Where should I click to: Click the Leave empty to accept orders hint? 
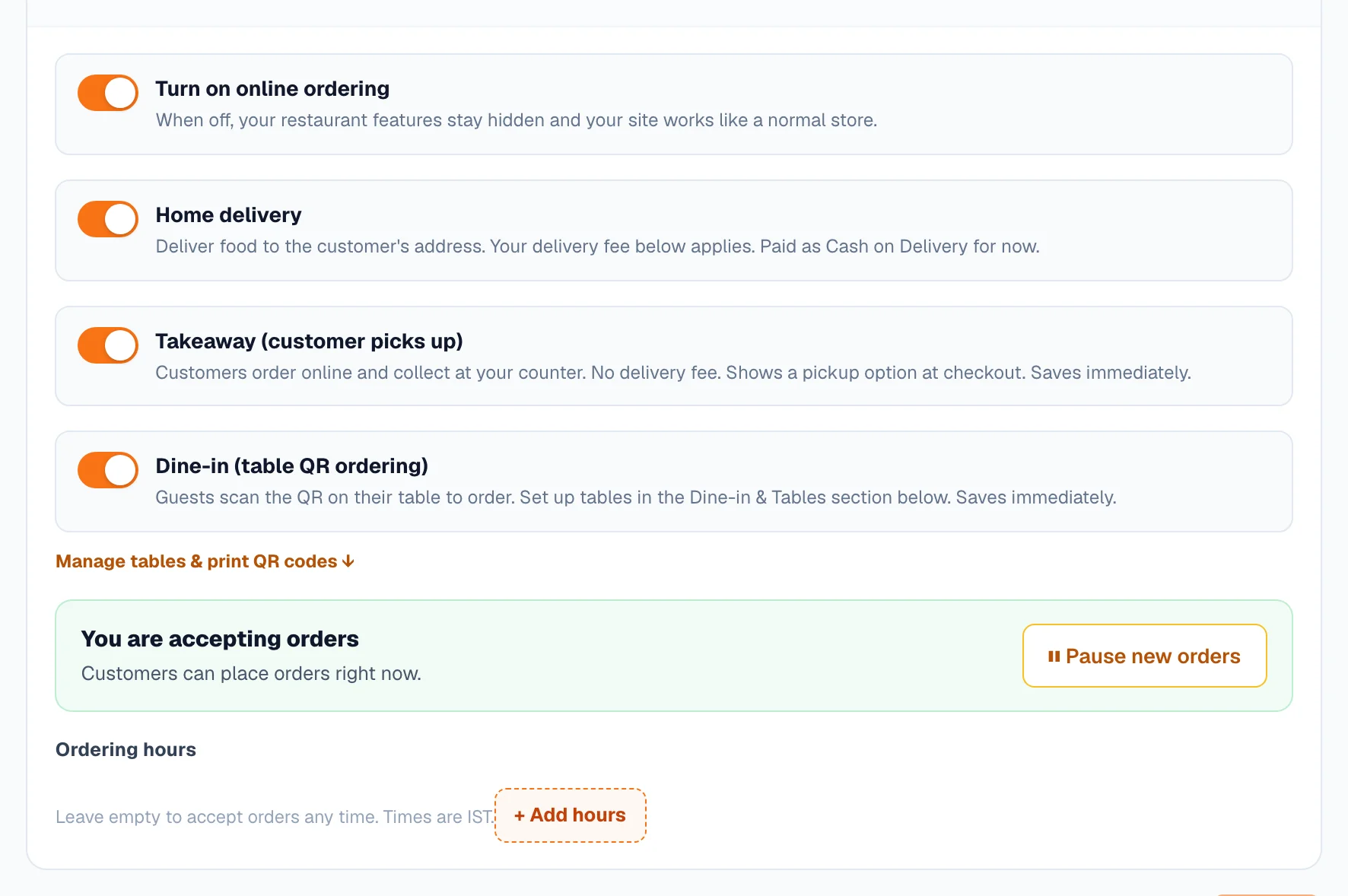pos(275,817)
